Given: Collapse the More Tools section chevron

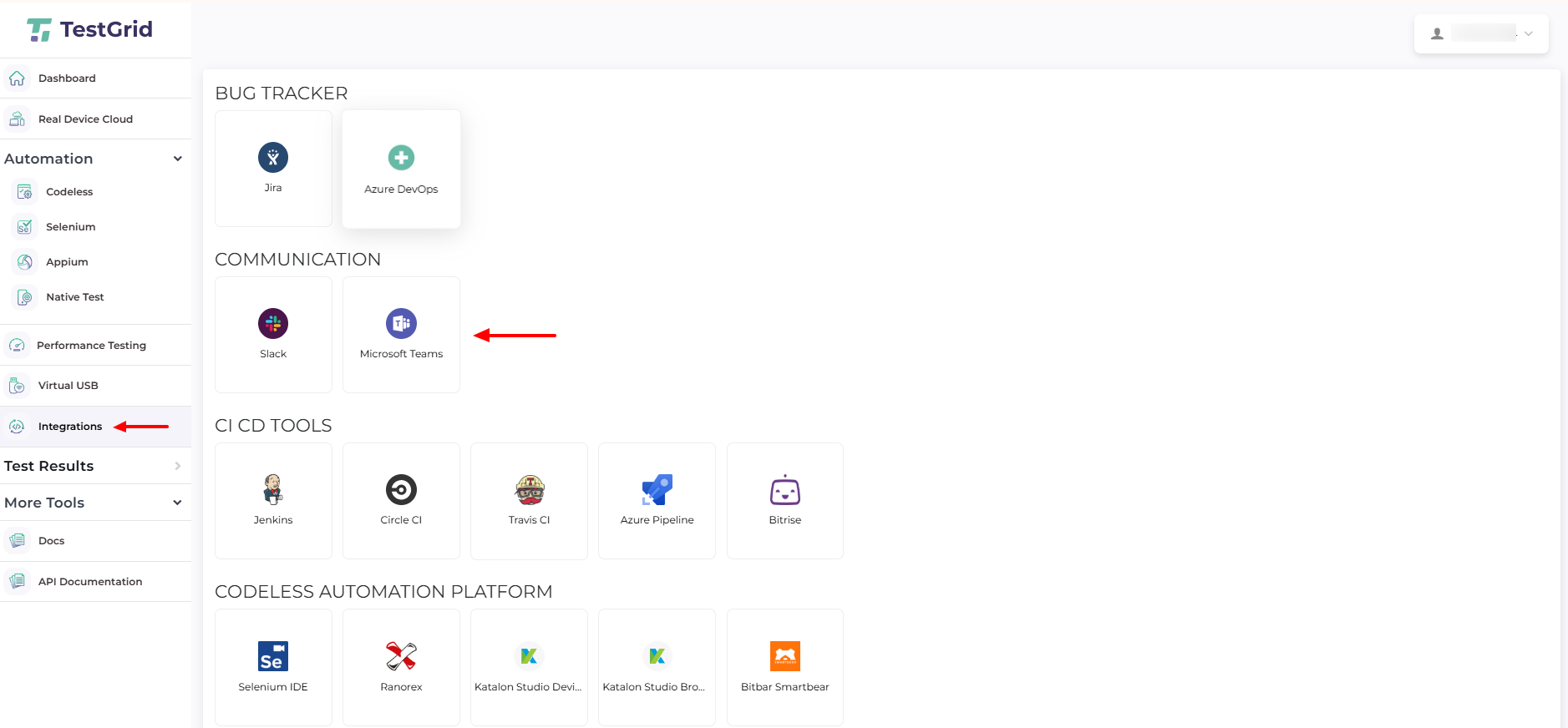Looking at the screenshot, I should point(177,503).
